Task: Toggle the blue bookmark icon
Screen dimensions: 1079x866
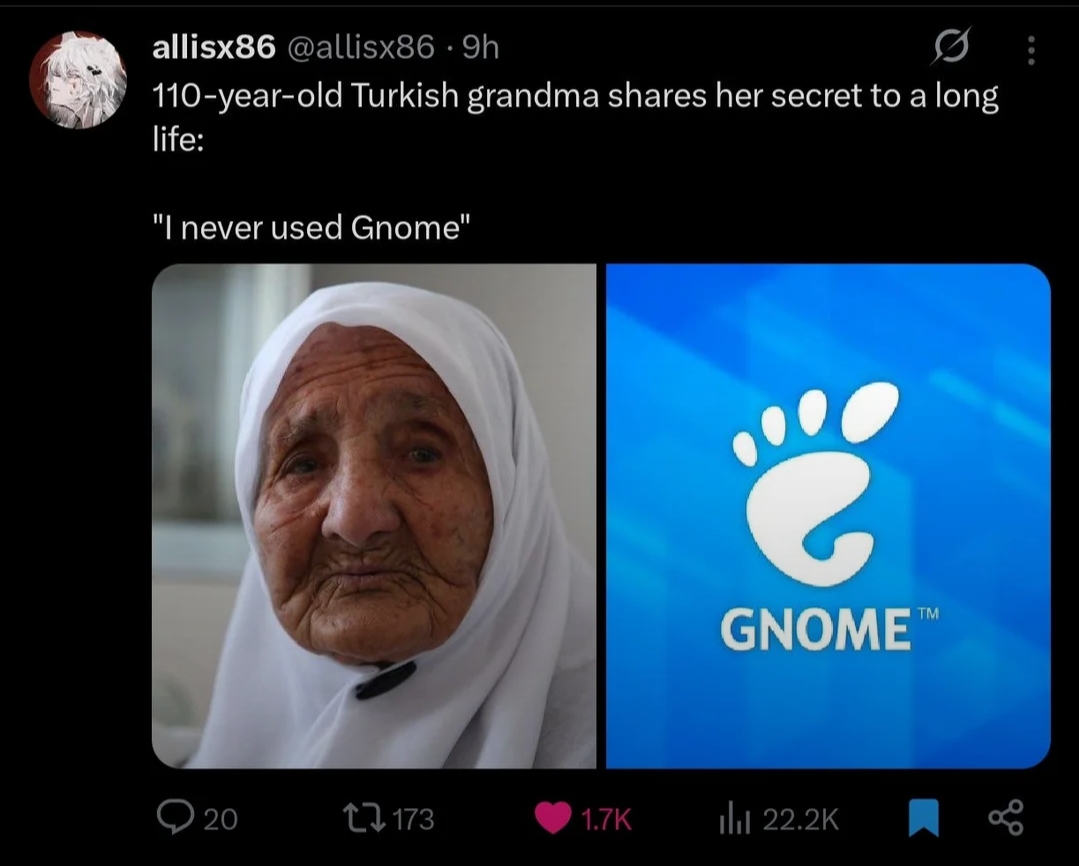Action: (923, 818)
